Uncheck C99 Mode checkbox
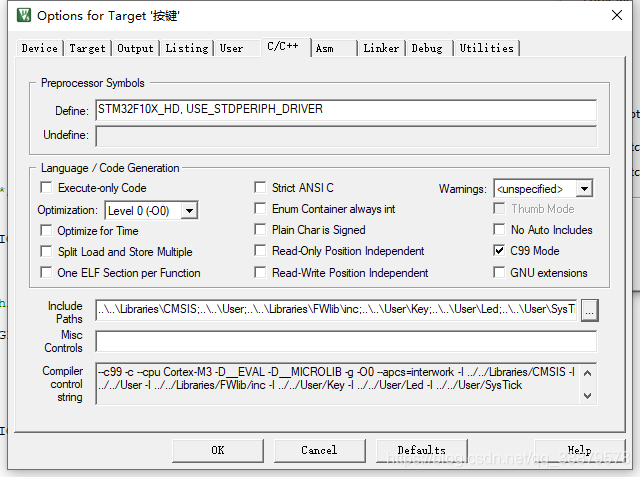This screenshot has width=640, height=477. 499,250
